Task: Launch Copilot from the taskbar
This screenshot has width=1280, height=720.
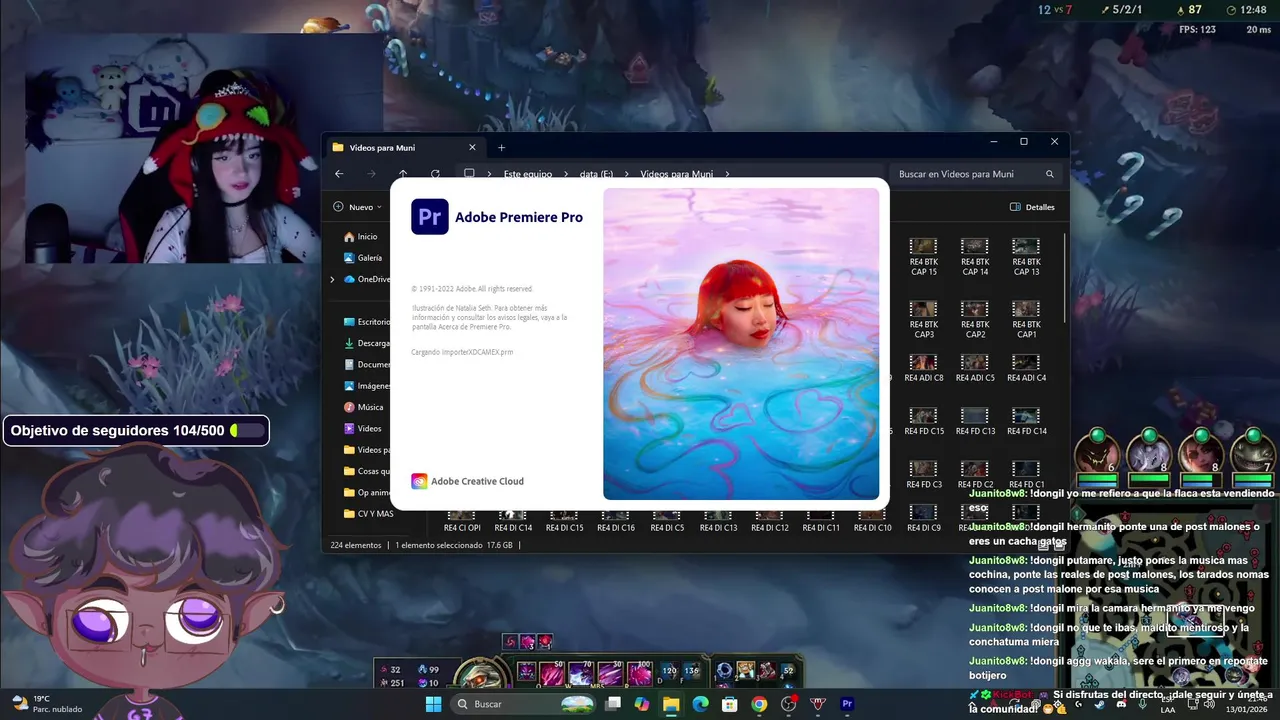Action: tap(642, 704)
